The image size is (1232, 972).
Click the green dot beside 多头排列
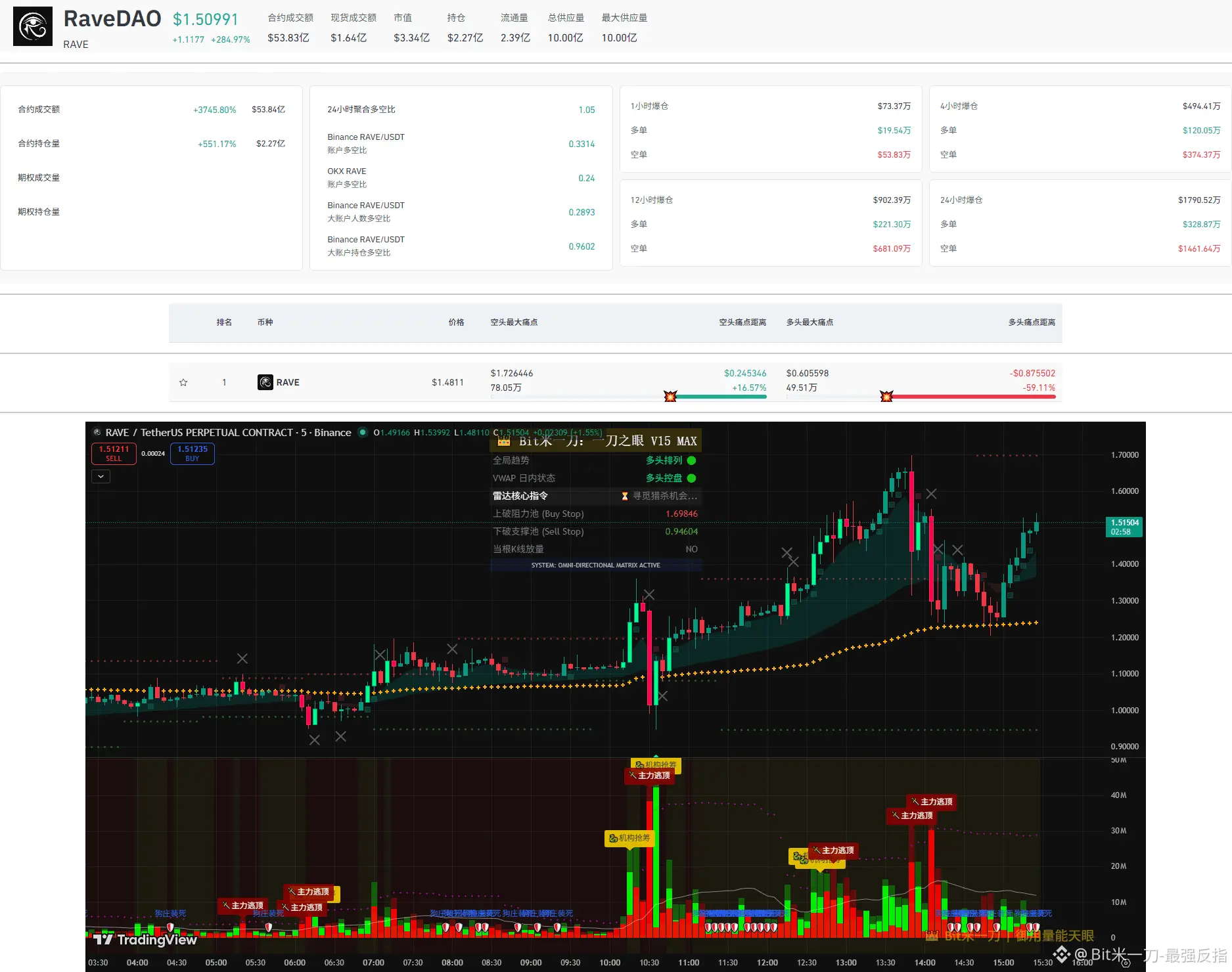tap(691, 460)
